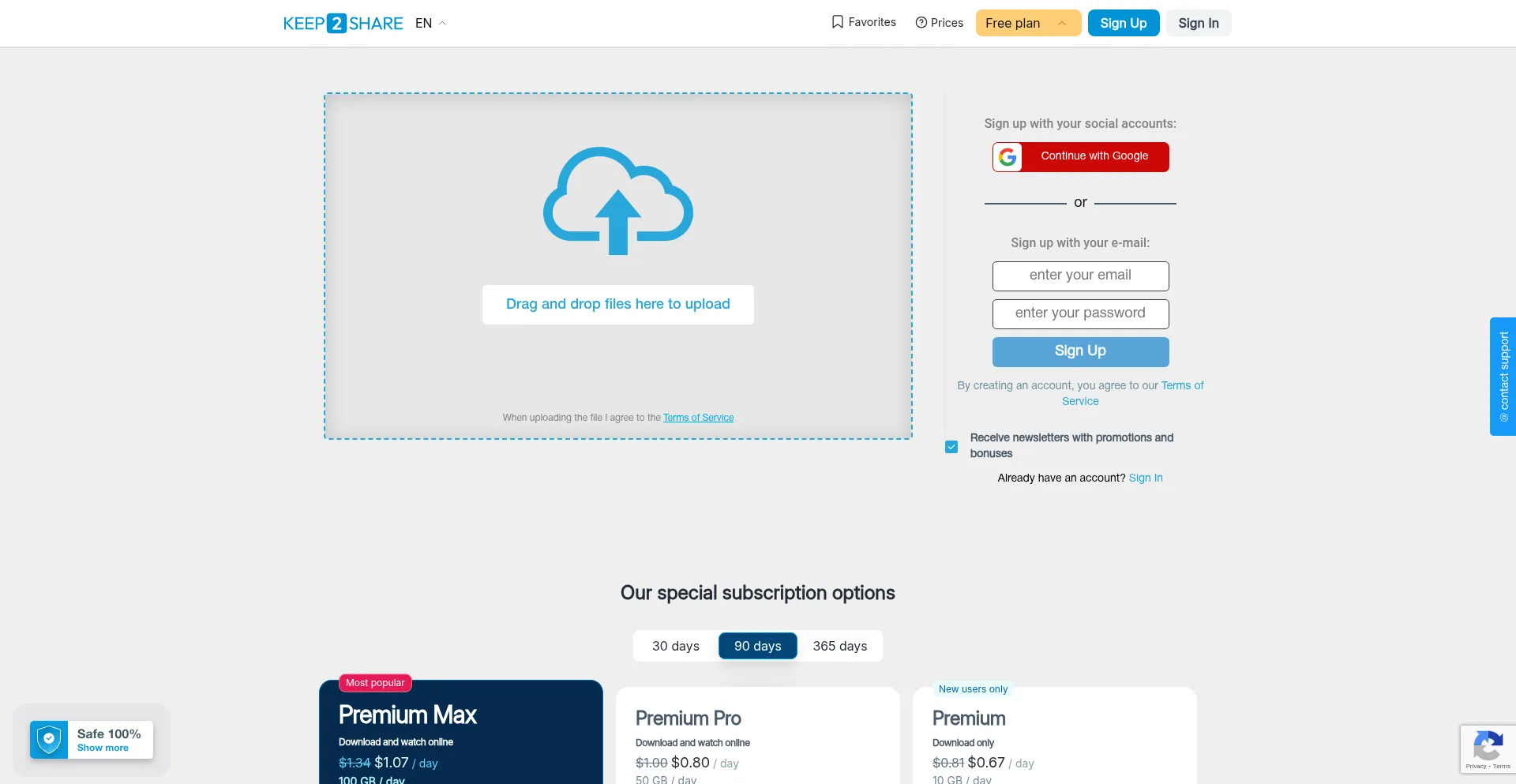Open the contact support side tab
The height and width of the screenshot is (784, 1516).
[x=1503, y=377]
